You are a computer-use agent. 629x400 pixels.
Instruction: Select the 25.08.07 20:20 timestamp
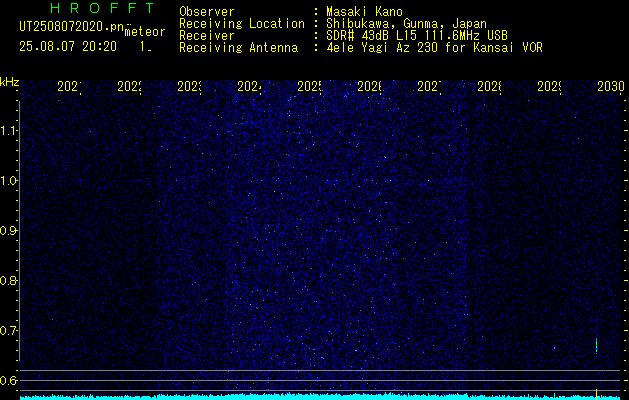[x=68, y=47]
